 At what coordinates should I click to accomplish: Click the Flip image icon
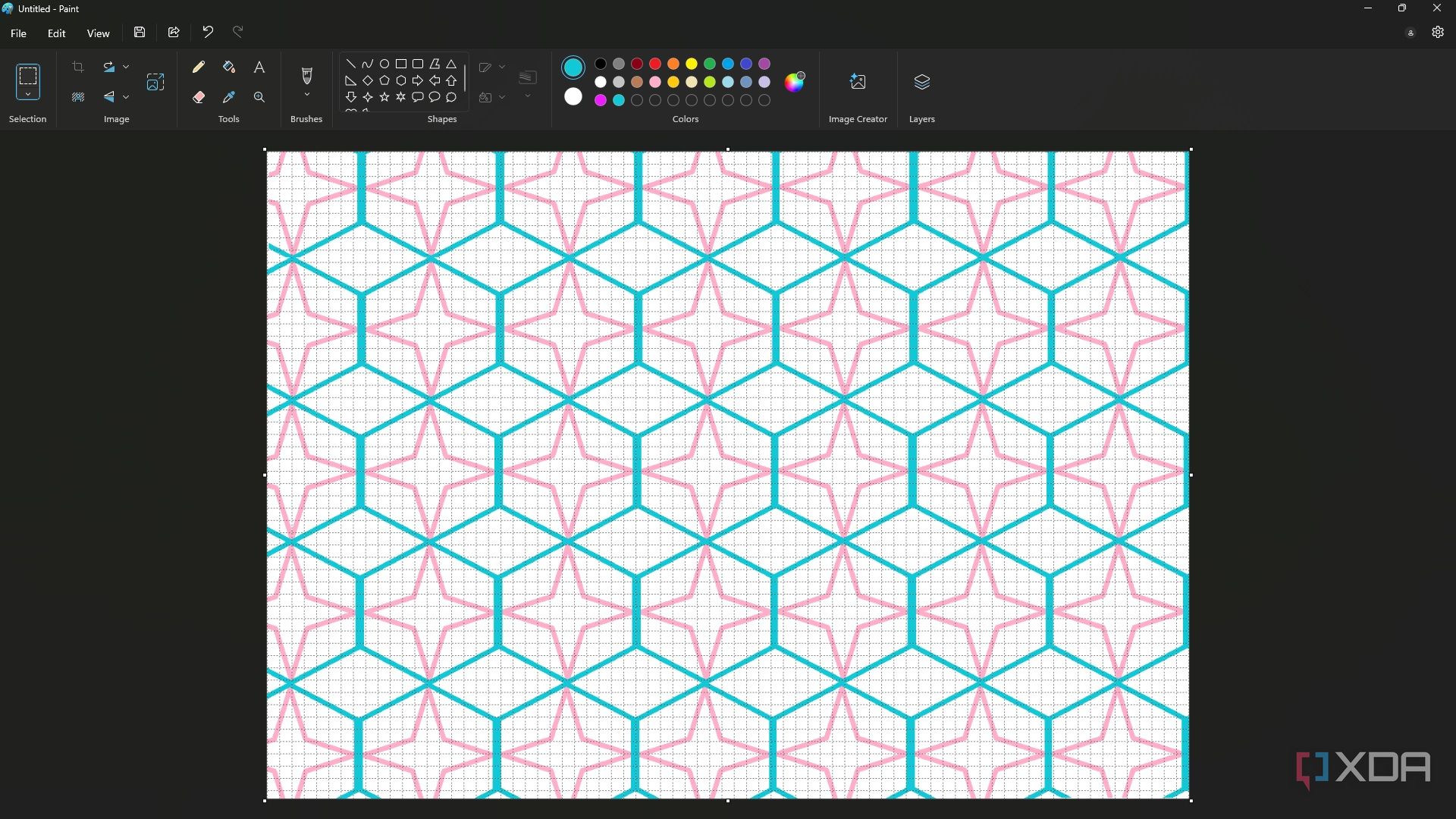(x=109, y=97)
